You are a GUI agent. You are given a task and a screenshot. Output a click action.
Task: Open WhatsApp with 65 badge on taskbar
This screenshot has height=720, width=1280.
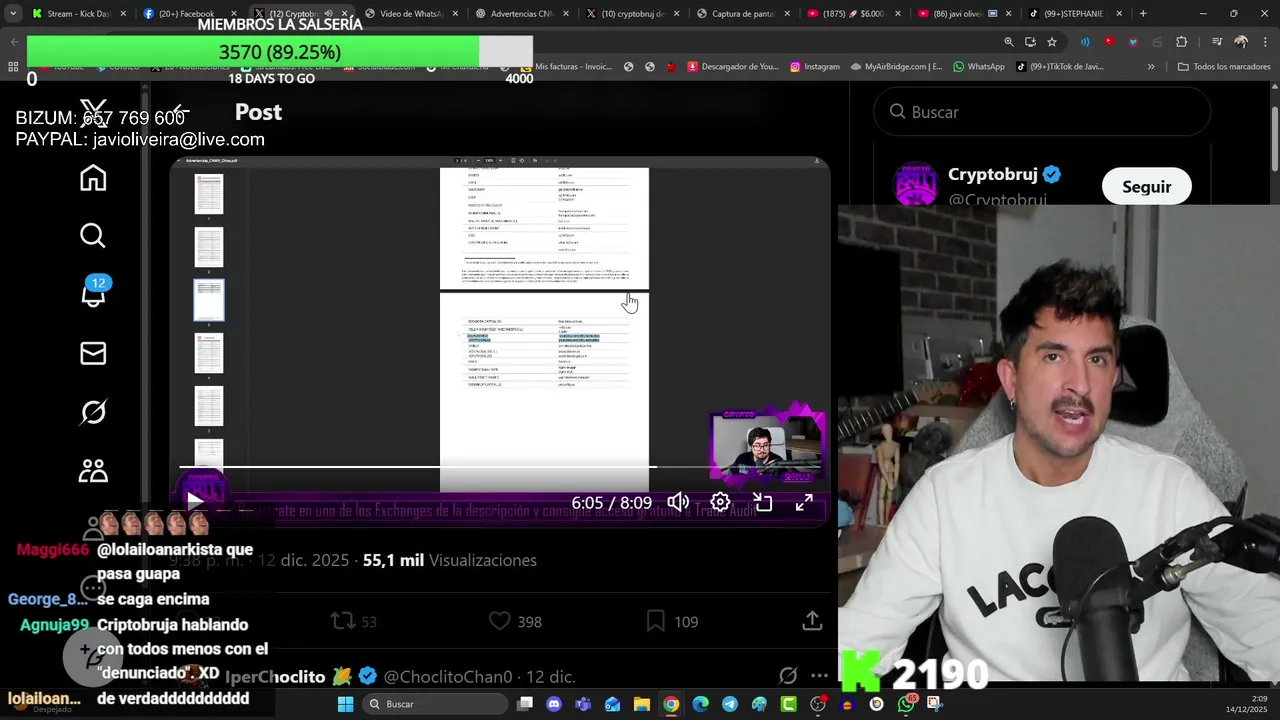coord(906,704)
